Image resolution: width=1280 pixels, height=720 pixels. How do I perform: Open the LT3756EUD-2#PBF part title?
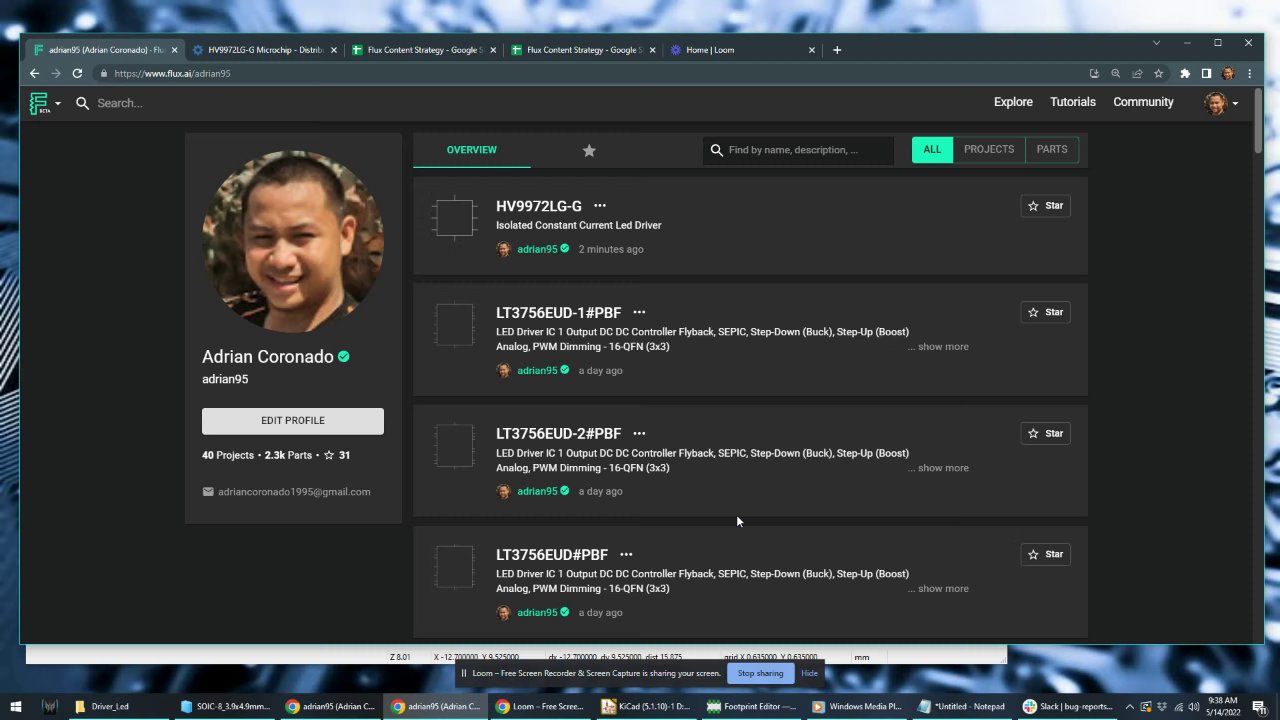[558, 434]
